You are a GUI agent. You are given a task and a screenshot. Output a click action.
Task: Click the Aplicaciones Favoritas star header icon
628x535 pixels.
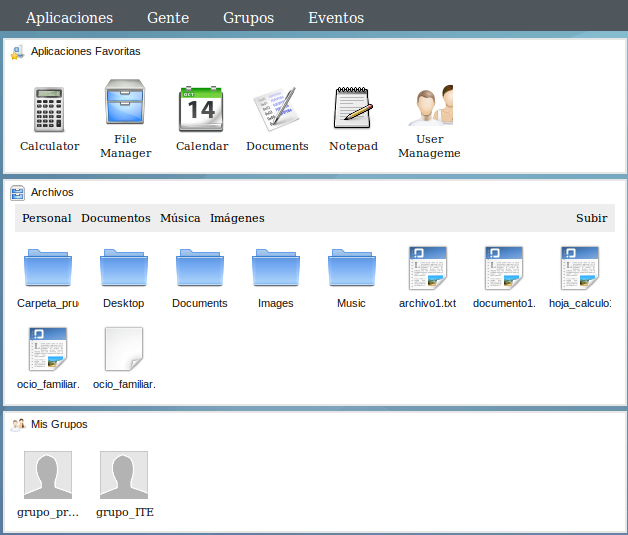point(17,52)
